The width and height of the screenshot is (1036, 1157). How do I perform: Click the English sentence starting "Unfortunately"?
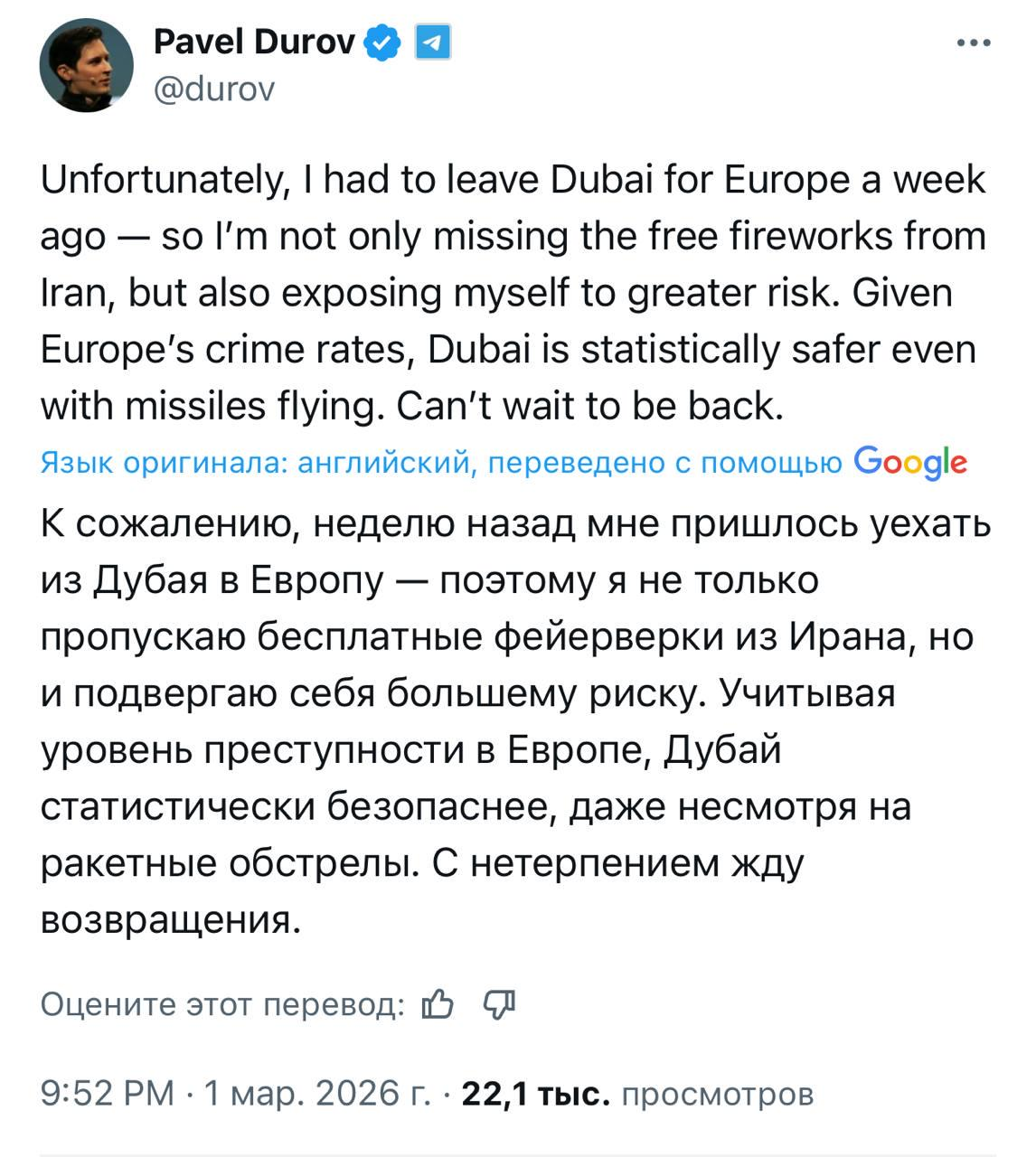click(x=512, y=180)
